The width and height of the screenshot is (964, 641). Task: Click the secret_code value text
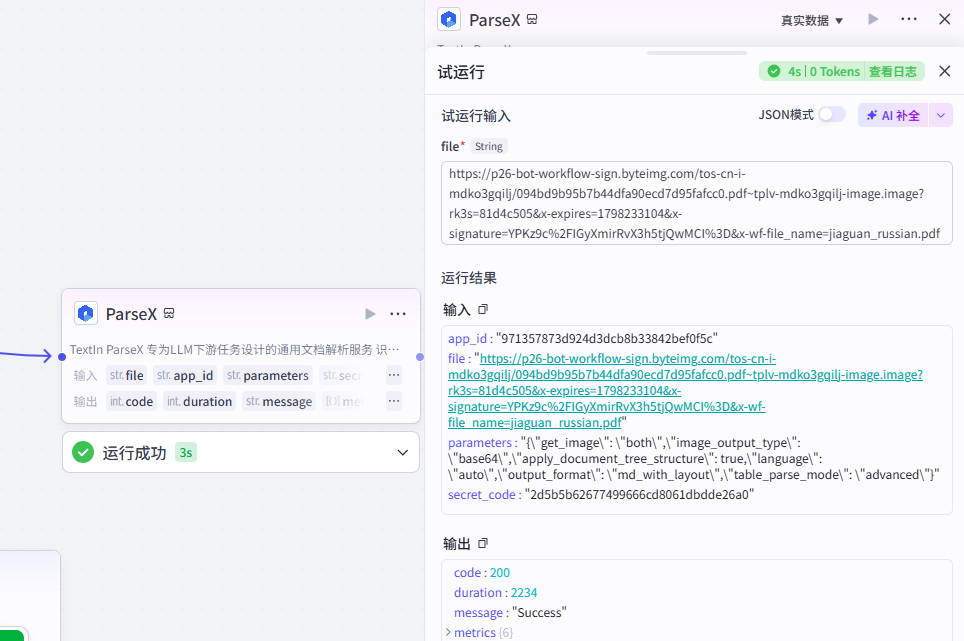639,495
